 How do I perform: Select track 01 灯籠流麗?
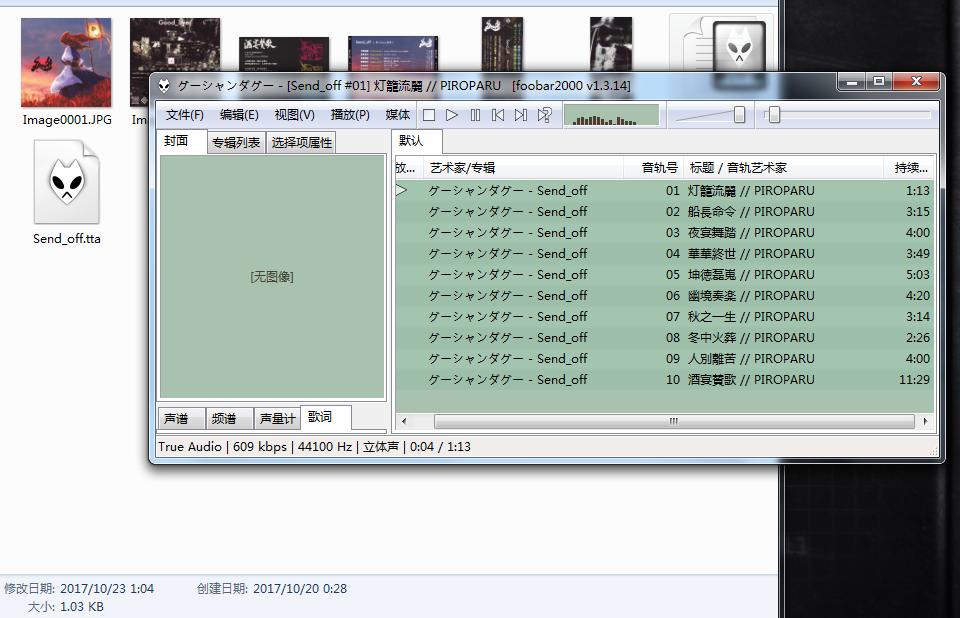(x=664, y=190)
